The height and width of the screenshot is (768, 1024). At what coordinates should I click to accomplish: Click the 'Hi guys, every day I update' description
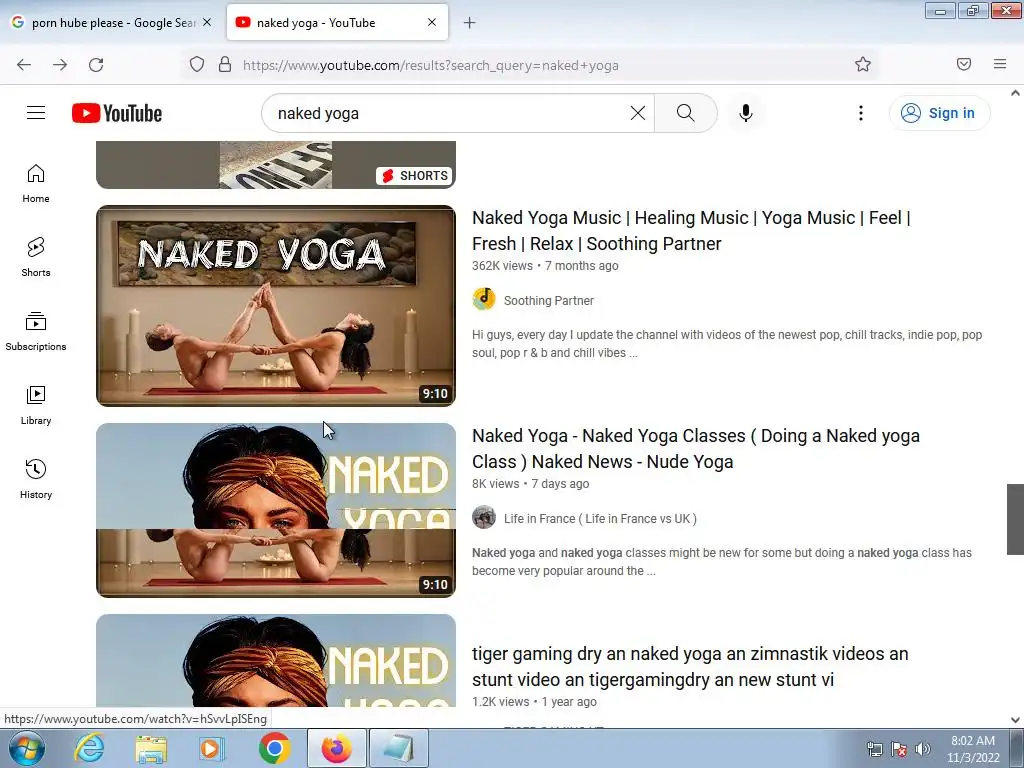(727, 344)
